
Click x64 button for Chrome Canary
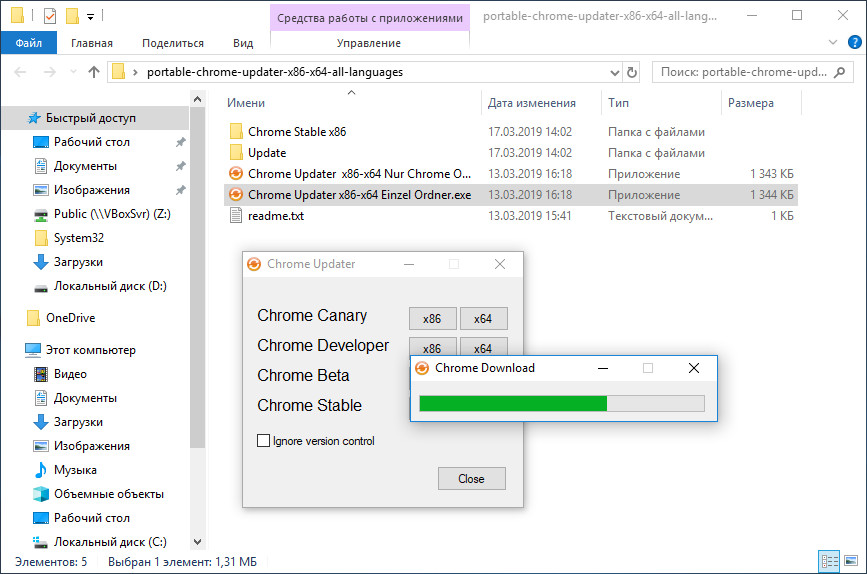[x=483, y=319]
